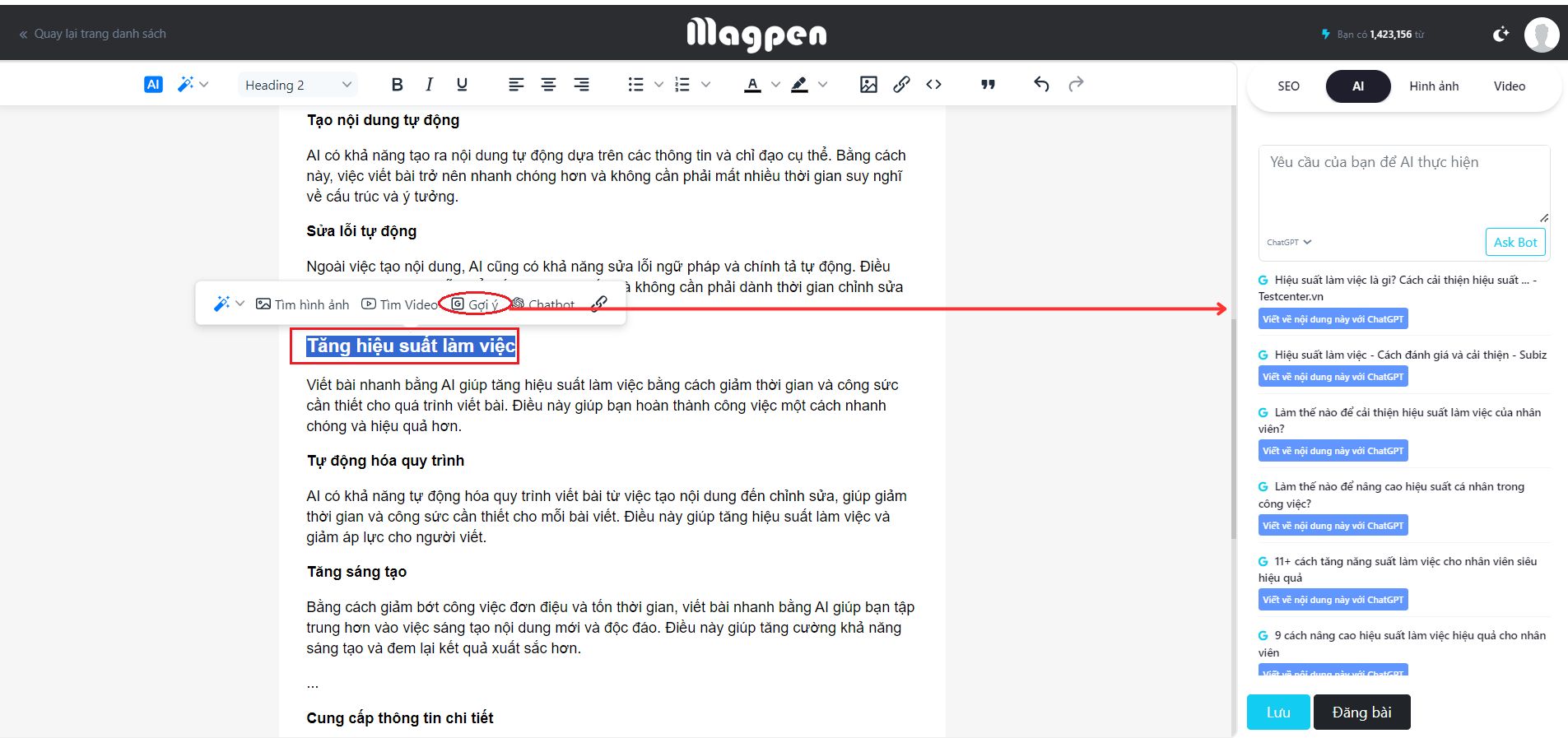1568x738 pixels.
Task: Click Tìm Video in floating toolbar
Action: (x=400, y=304)
